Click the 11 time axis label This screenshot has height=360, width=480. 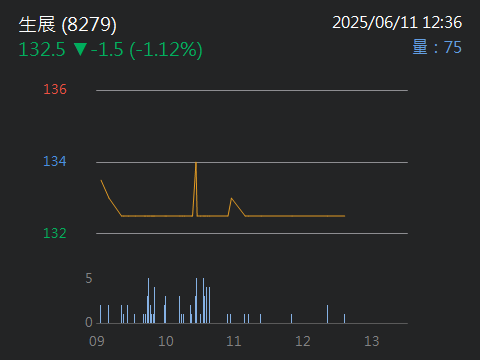[234, 341]
